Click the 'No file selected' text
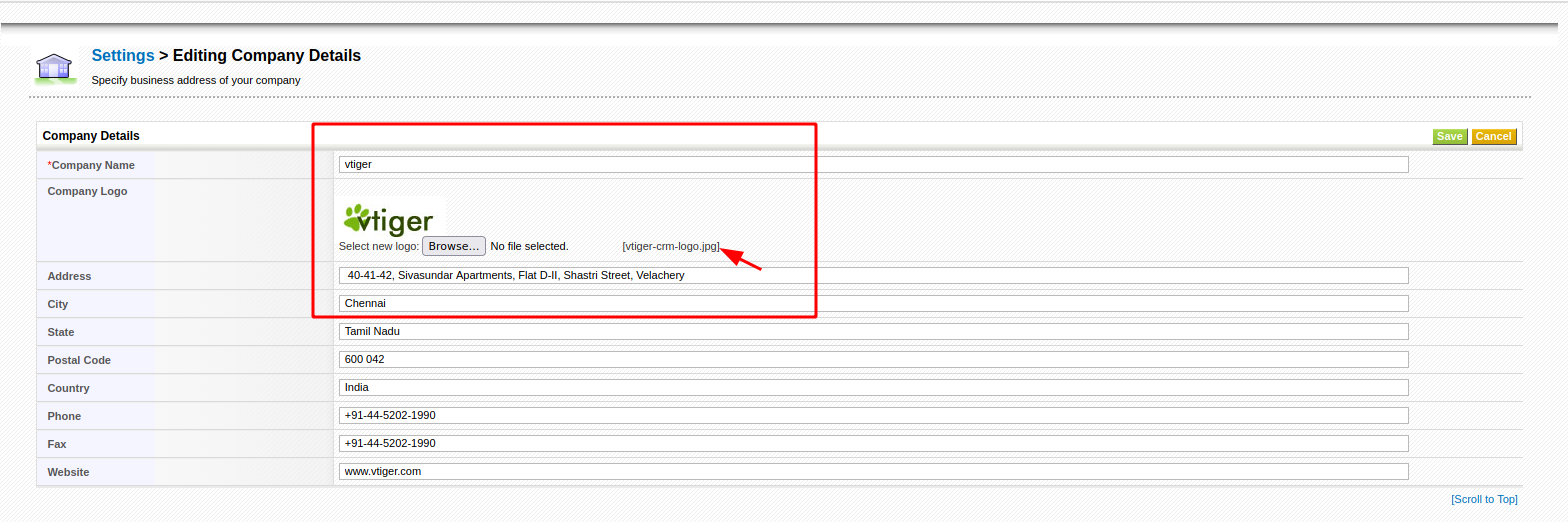1568x522 pixels. pos(529,246)
